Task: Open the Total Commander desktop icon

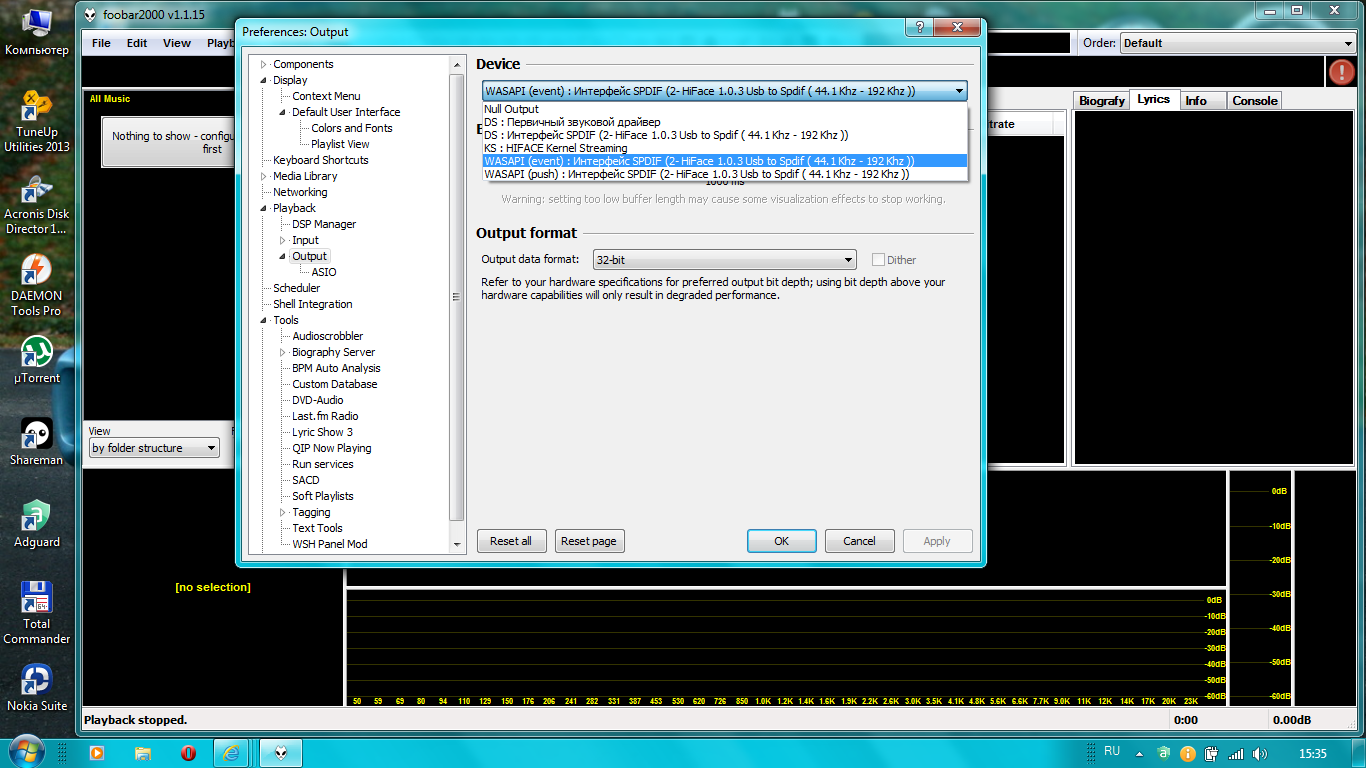Action: point(37,613)
